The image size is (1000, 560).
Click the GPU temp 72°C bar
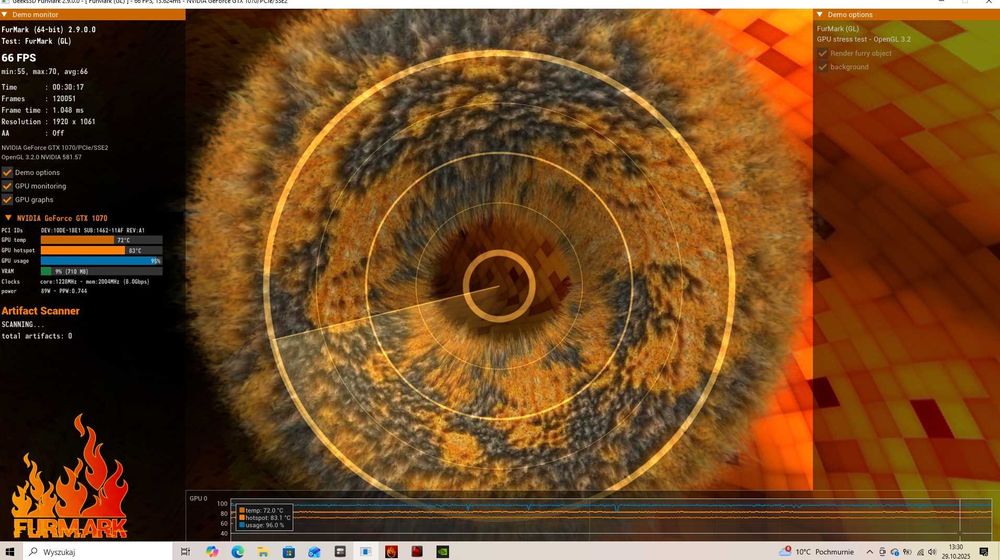[101, 240]
